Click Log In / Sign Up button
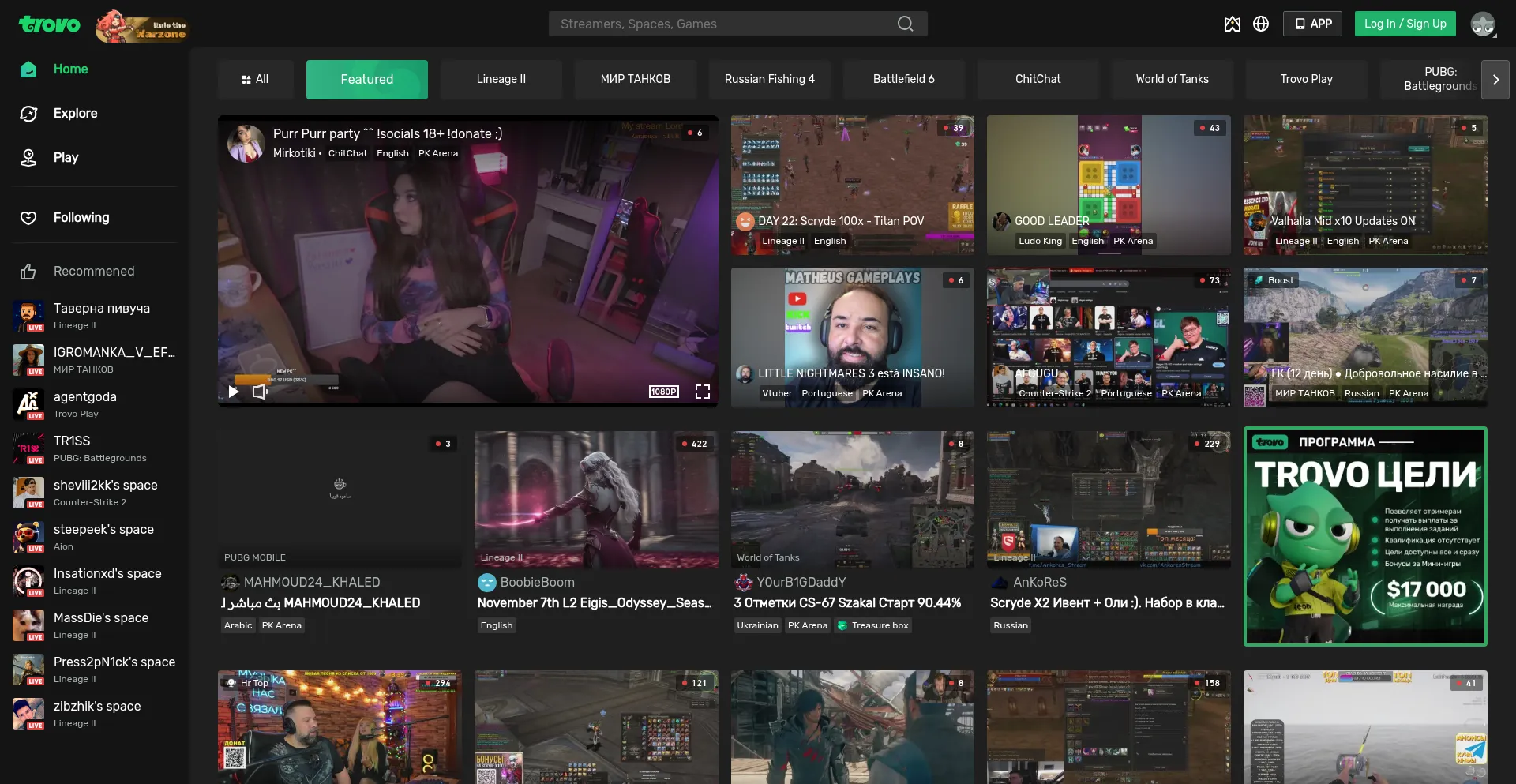Screen dimensions: 1516x784 point(1405,24)
